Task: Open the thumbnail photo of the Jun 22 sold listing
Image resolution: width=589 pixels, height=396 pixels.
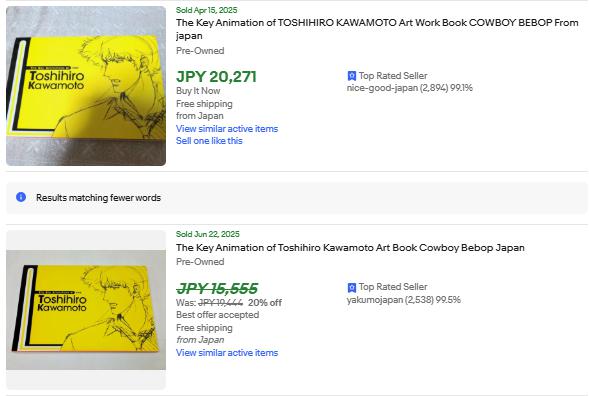Action: 86,310
